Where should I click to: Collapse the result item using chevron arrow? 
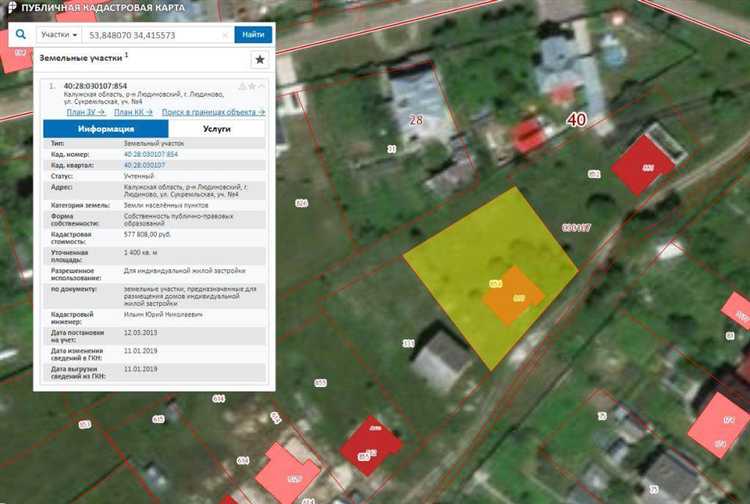click(262, 86)
